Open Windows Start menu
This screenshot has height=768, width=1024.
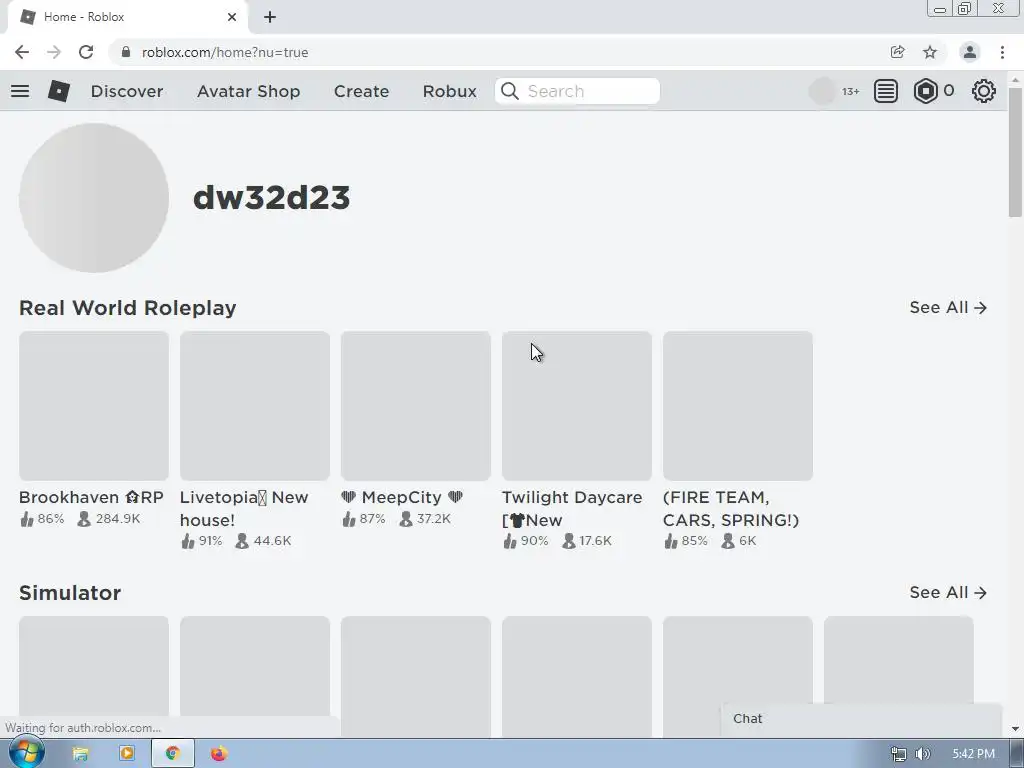[x=26, y=754]
